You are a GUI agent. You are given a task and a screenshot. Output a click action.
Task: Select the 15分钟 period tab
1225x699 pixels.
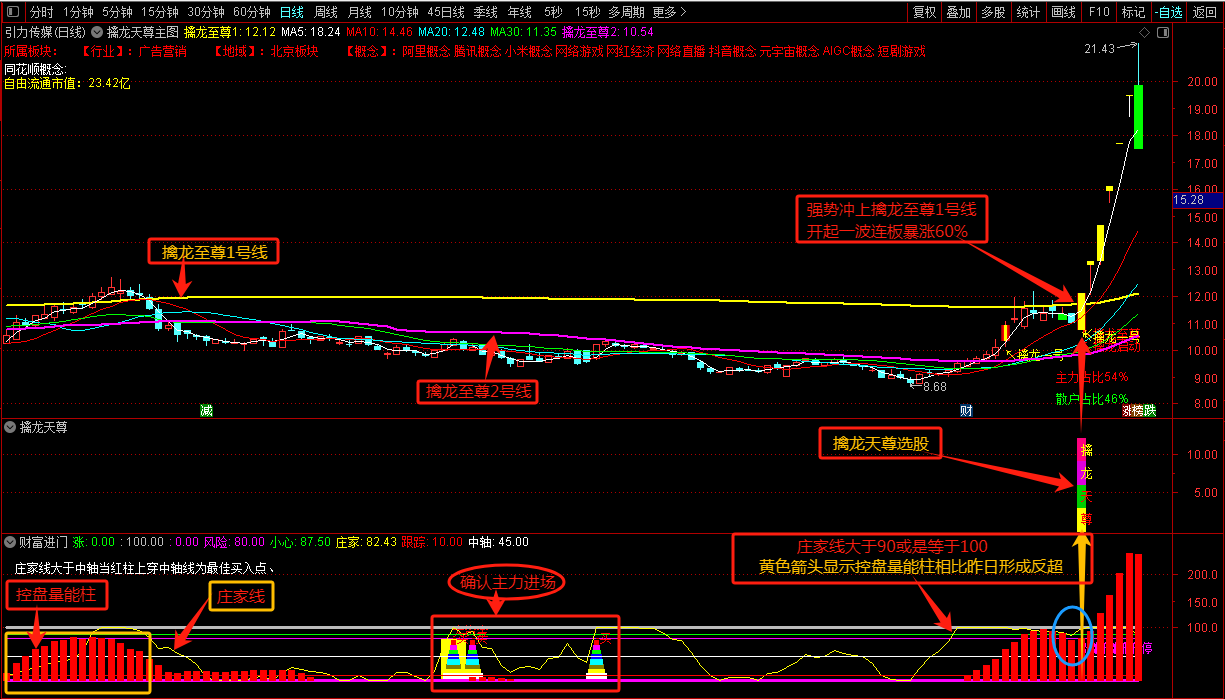pos(159,12)
